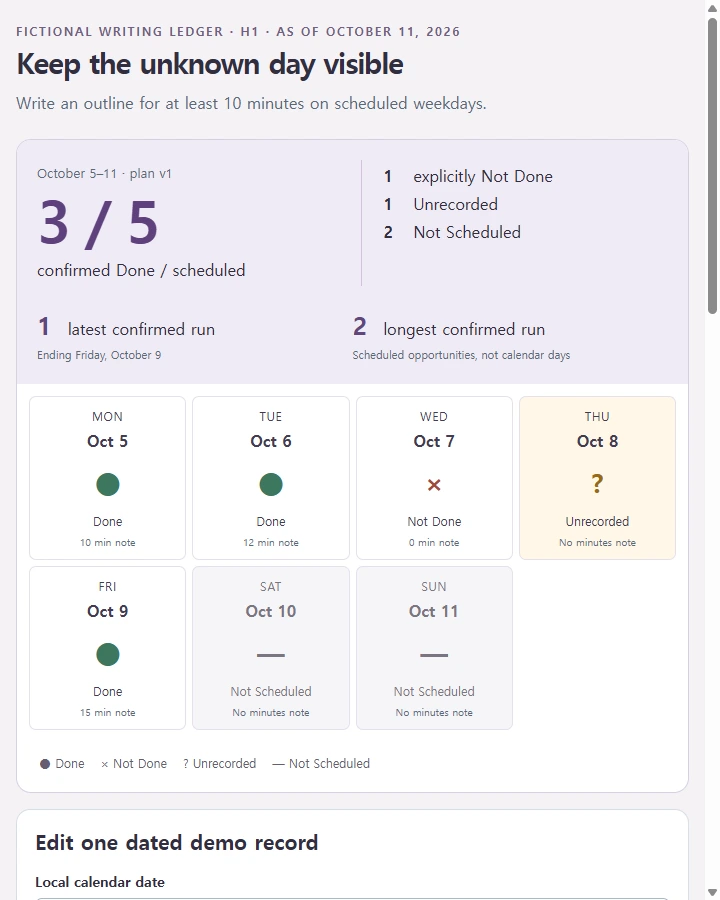This screenshot has width=720, height=900.
Task: Click the 3 / 5 confirmed Done score
Action: coord(98,223)
